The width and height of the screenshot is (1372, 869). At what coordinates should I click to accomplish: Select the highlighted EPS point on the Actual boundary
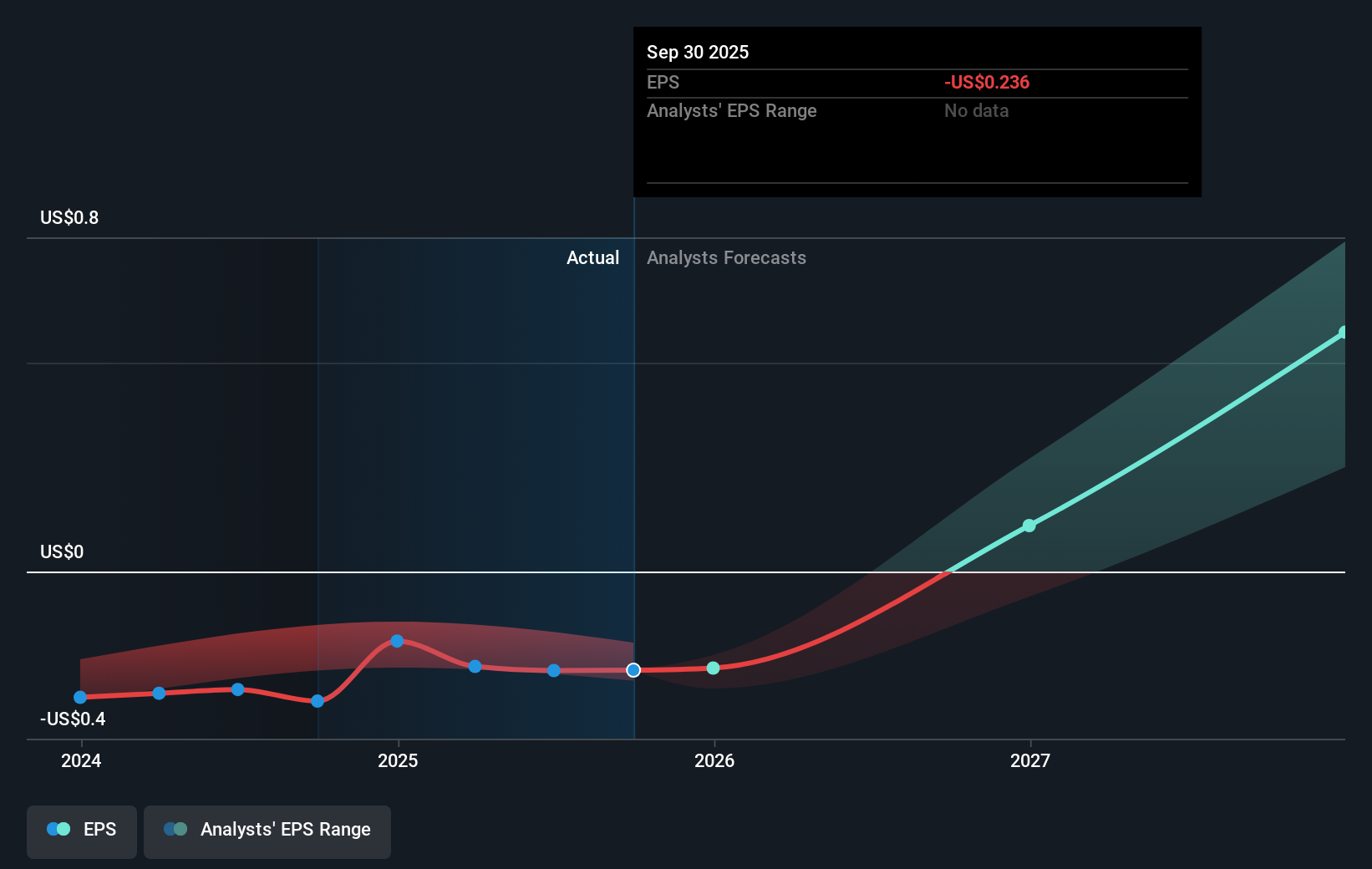(x=633, y=668)
